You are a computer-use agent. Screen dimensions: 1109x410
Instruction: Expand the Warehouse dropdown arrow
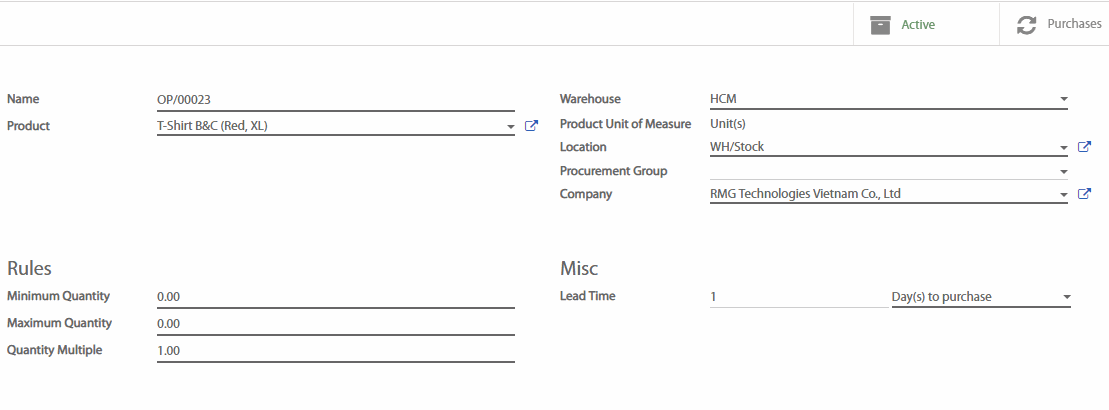pyautogui.click(x=1063, y=100)
